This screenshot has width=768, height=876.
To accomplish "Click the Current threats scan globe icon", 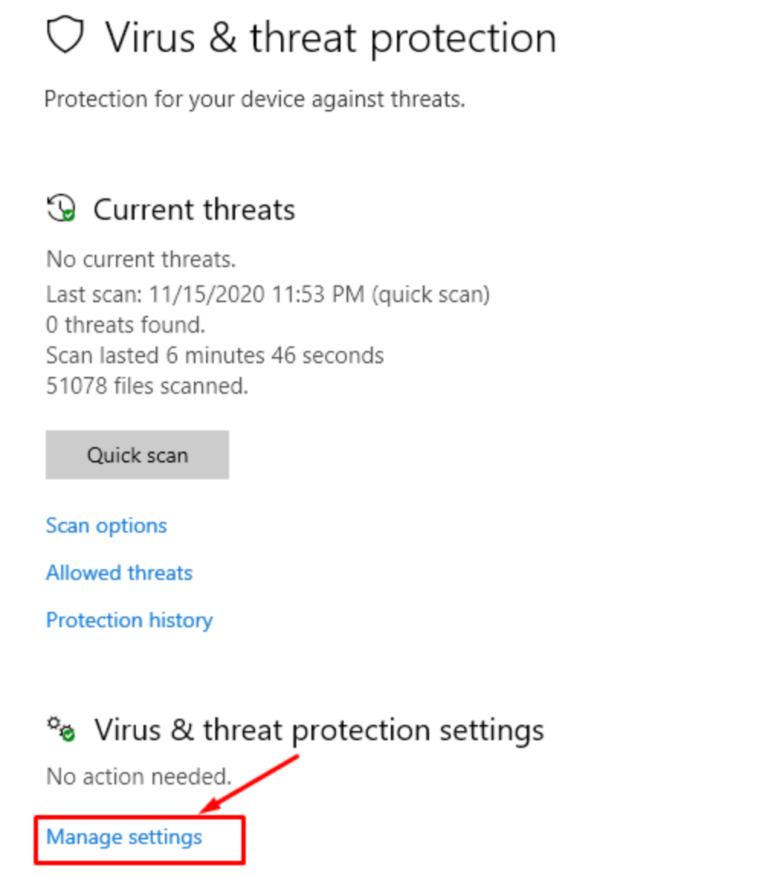I will pos(62,208).
